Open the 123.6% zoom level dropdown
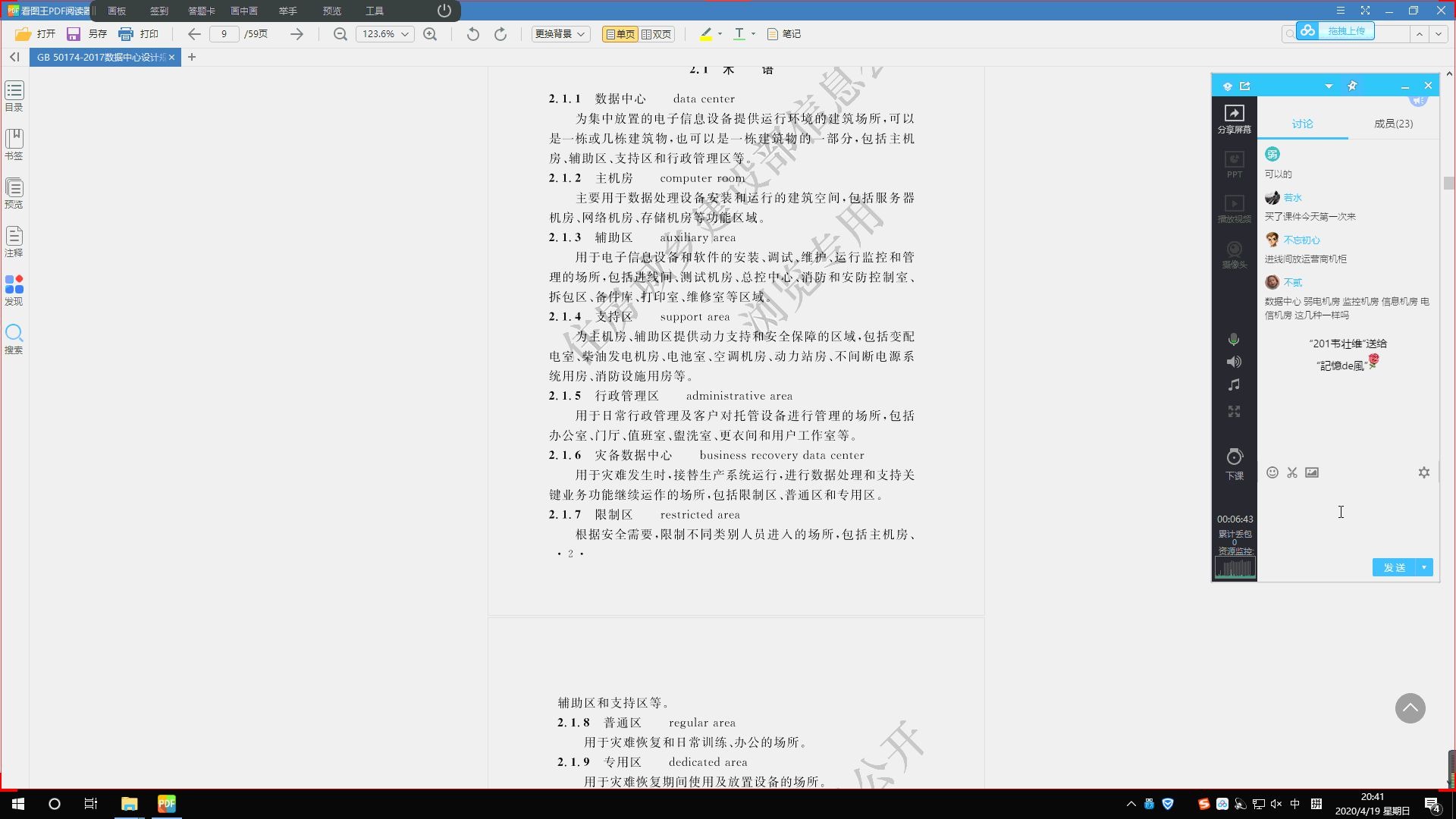 (385, 34)
